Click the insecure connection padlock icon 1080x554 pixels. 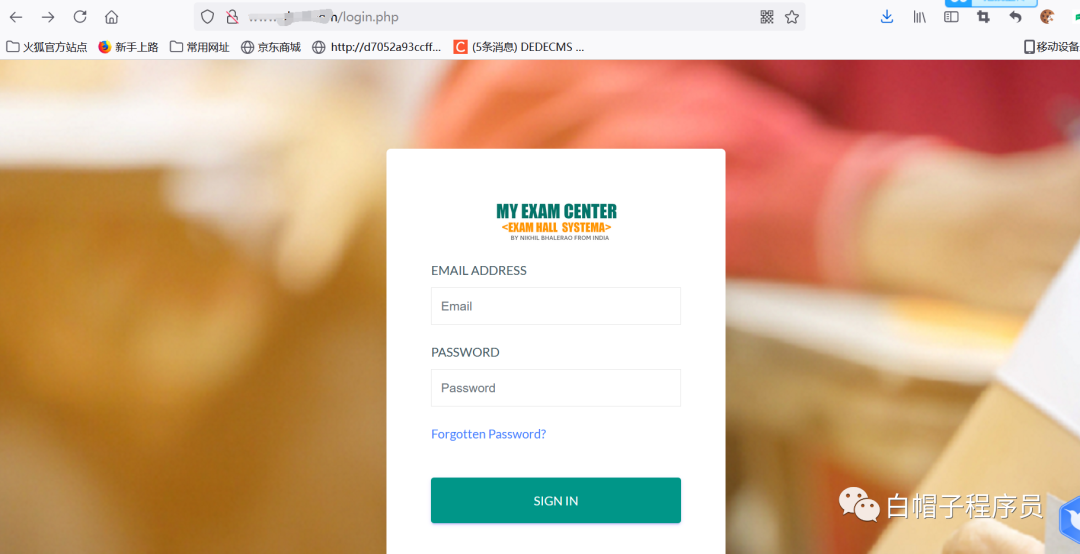point(232,17)
